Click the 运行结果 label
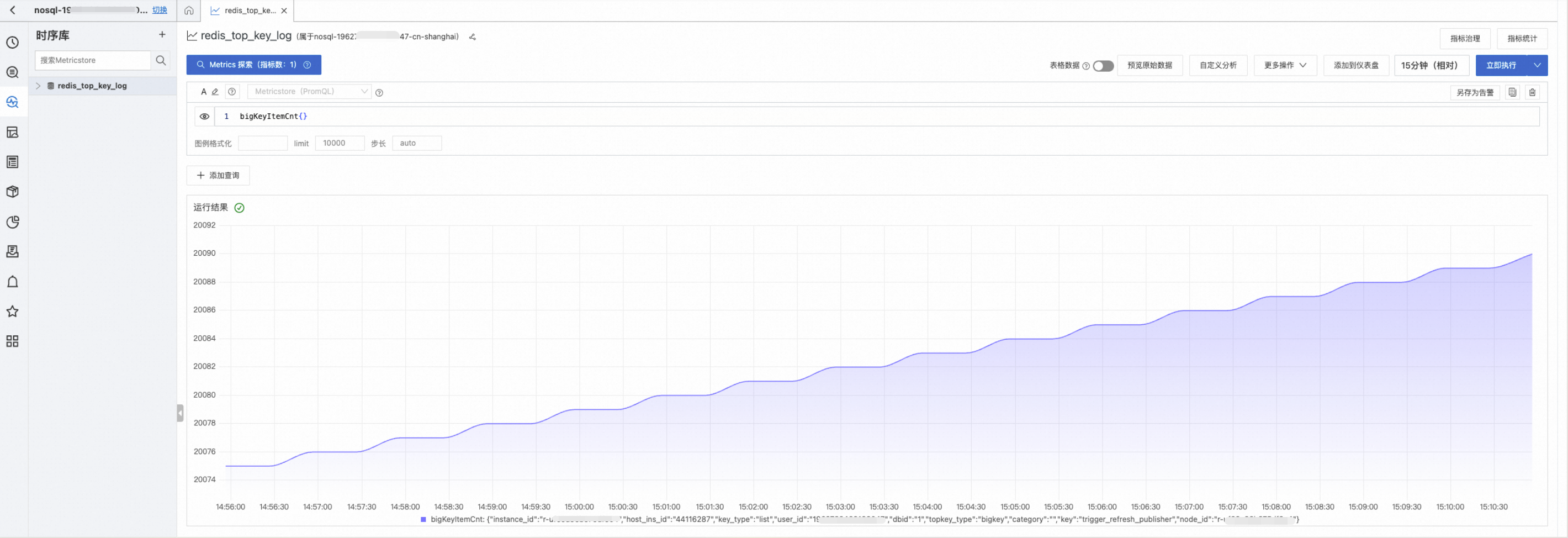The image size is (1568, 538). coord(210,208)
